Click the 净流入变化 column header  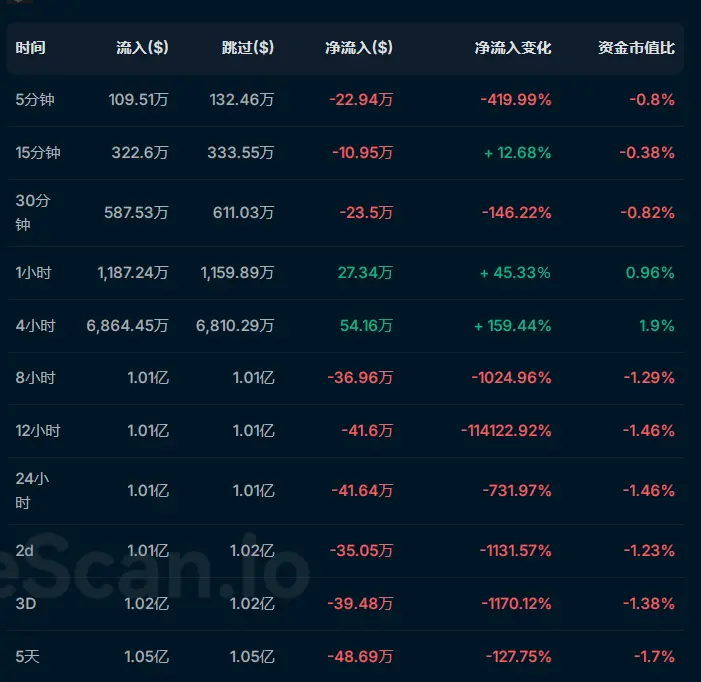pos(513,47)
